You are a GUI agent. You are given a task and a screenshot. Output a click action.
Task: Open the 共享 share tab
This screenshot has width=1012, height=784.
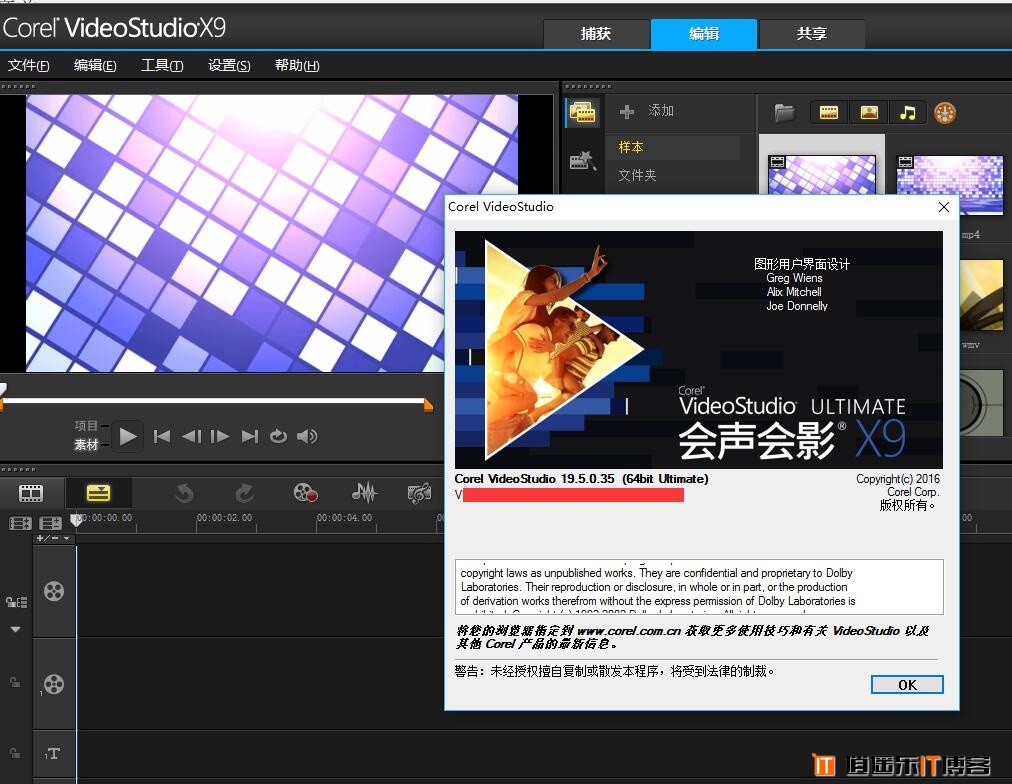click(x=812, y=34)
